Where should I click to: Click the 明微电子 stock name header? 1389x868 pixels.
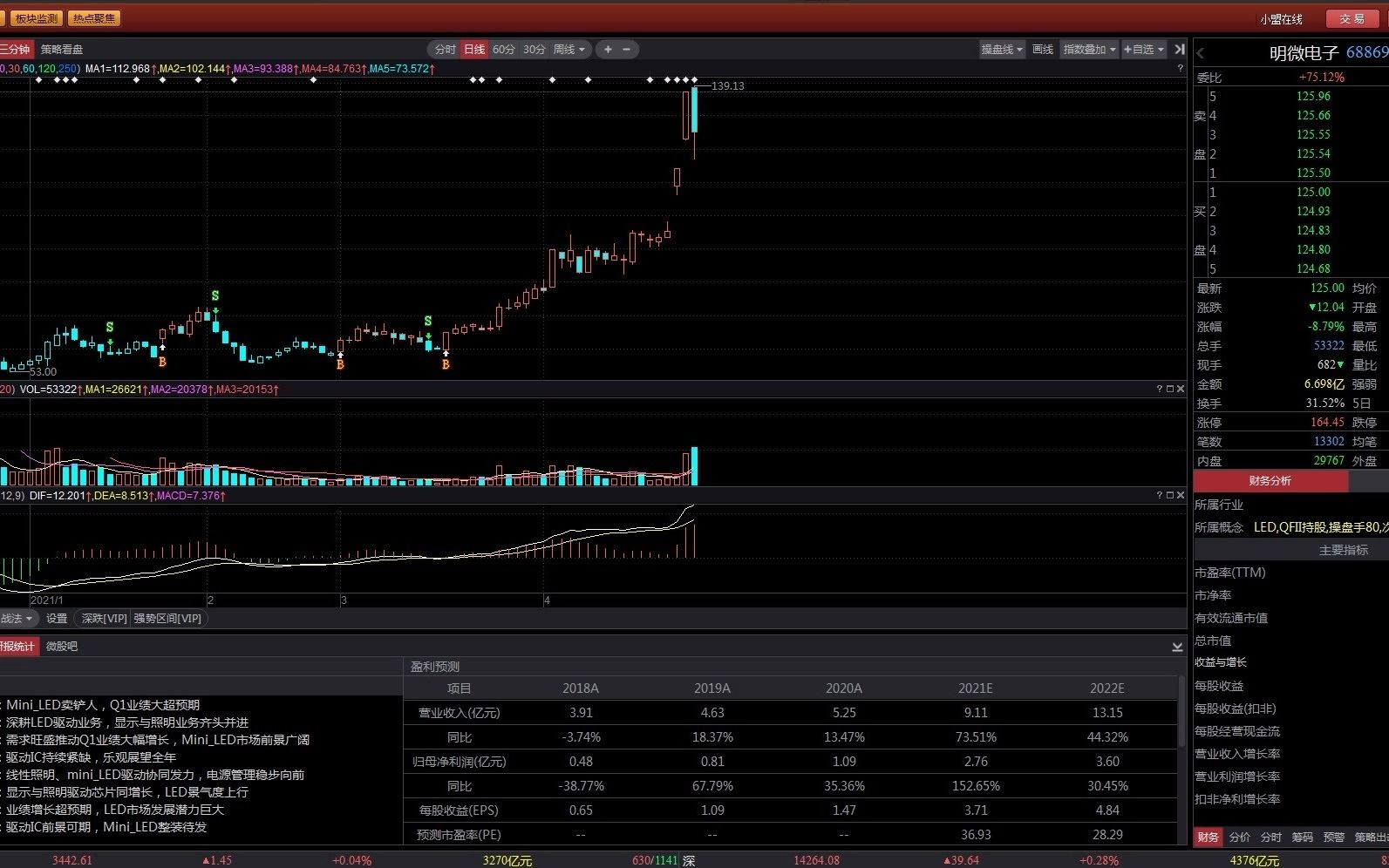1304,53
